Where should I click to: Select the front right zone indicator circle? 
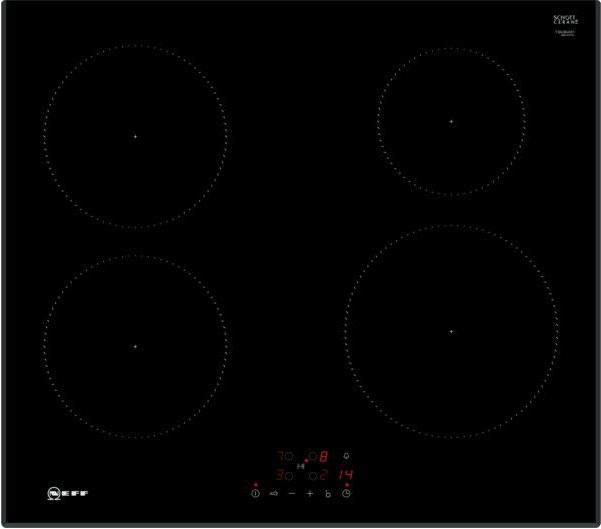click(x=313, y=476)
